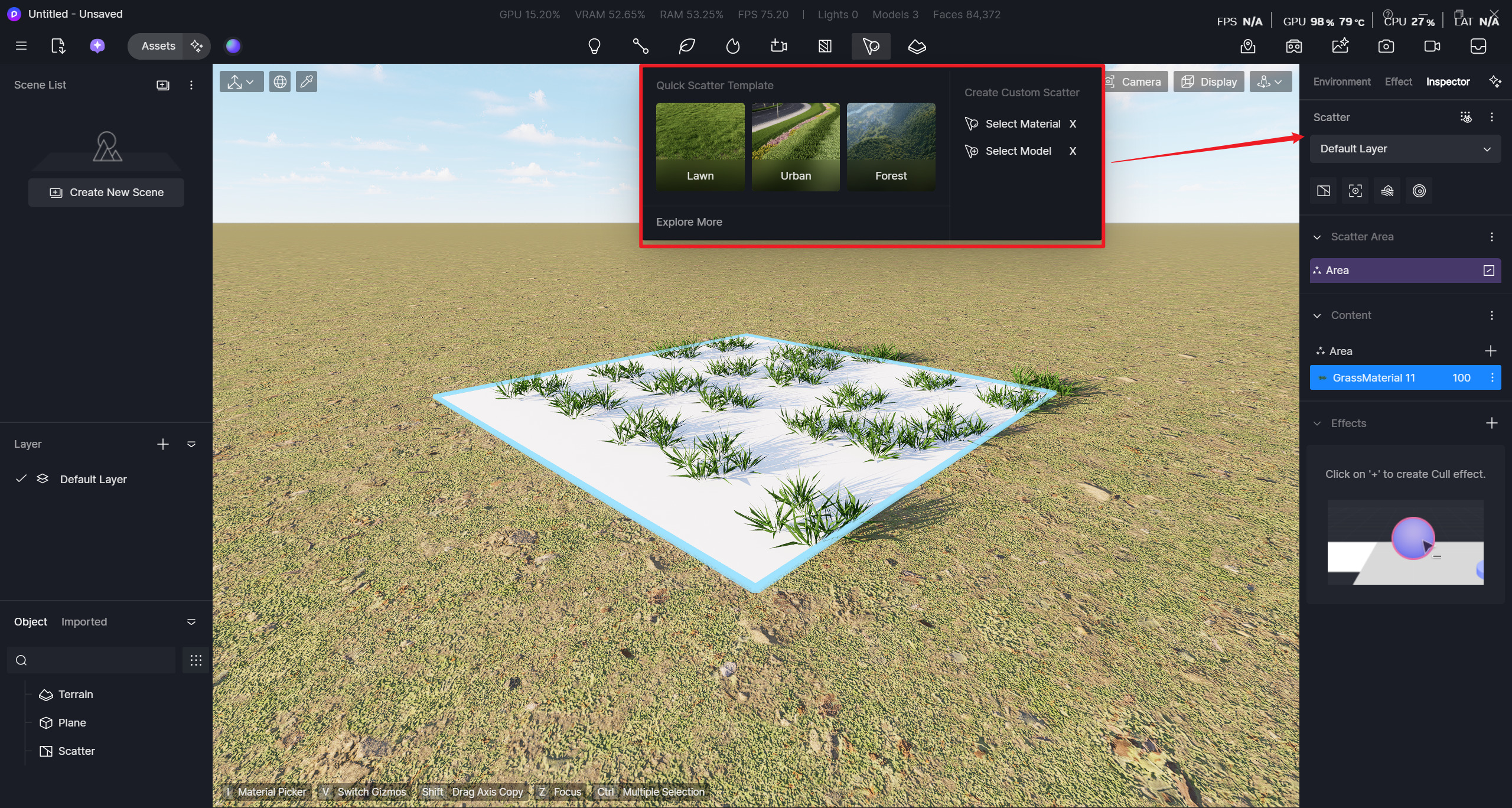Click the Explore More link
1512x808 pixels.
(x=689, y=222)
